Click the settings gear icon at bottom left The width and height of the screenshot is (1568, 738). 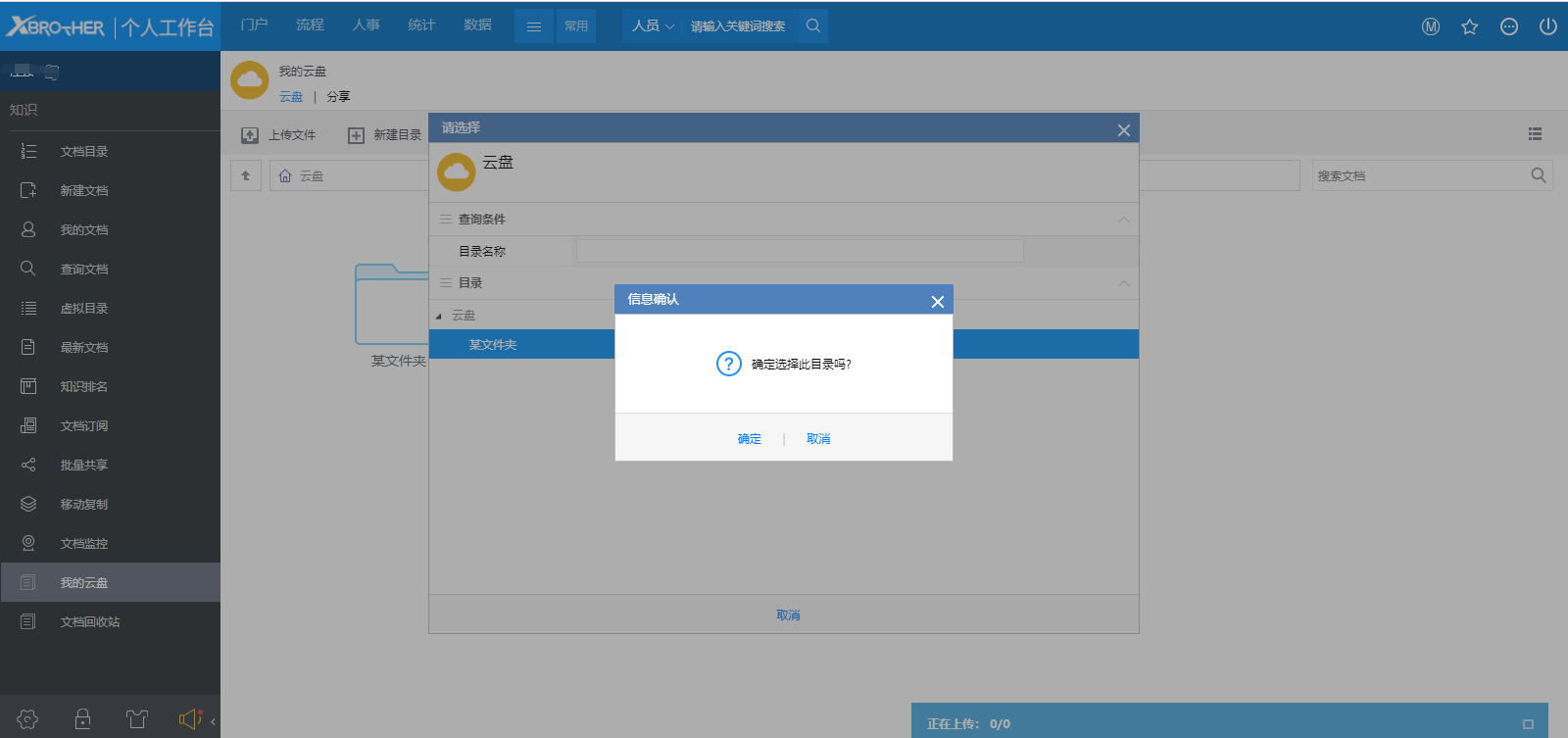pos(27,719)
